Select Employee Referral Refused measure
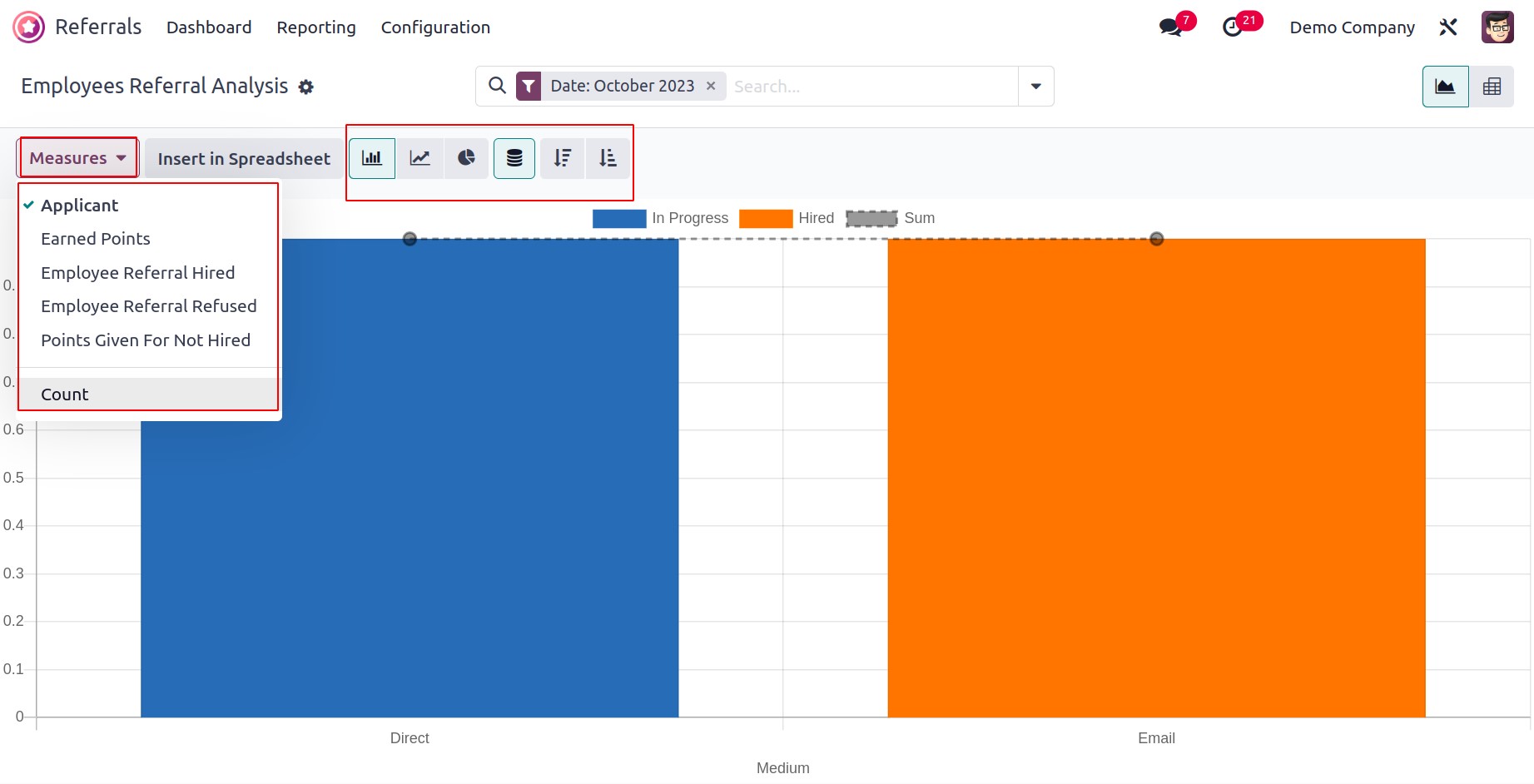This screenshot has width=1534, height=784. pos(148,306)
